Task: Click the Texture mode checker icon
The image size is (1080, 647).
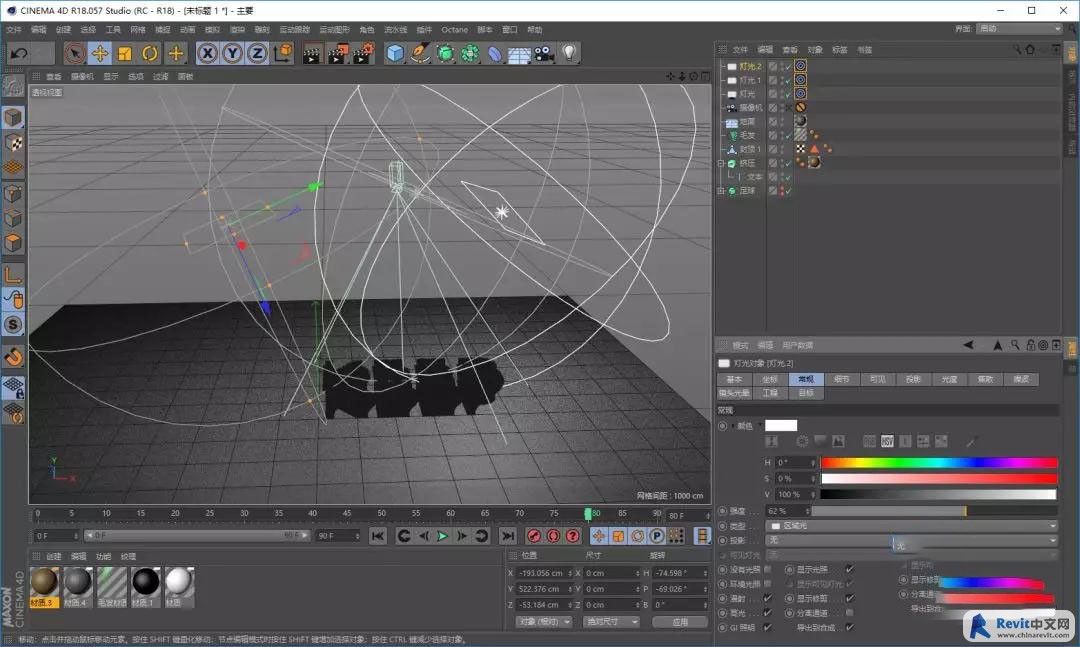Action: pos(13,143)
